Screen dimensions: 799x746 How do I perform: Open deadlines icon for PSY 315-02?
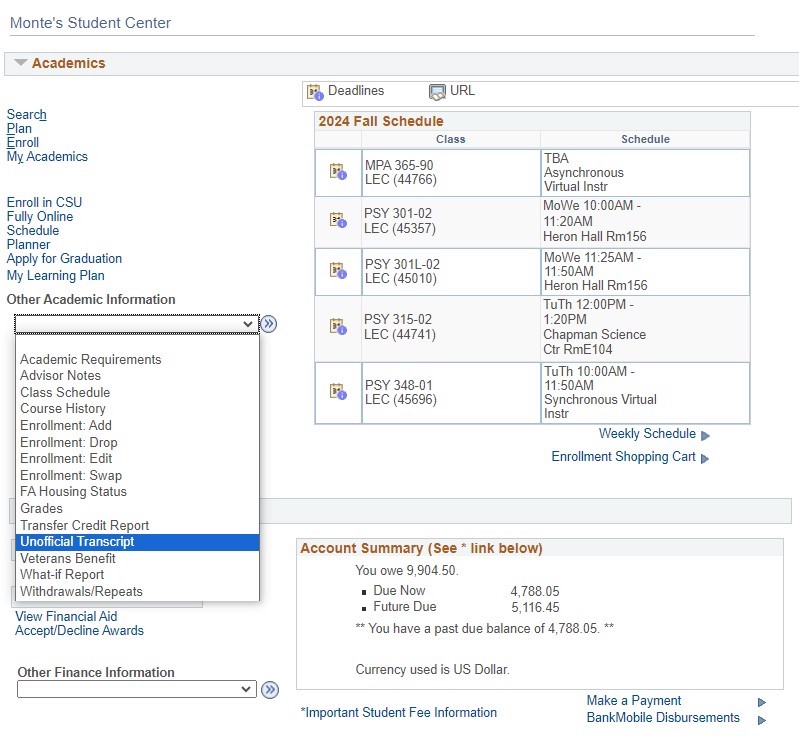pyautogui.click(x=338, y=326)
